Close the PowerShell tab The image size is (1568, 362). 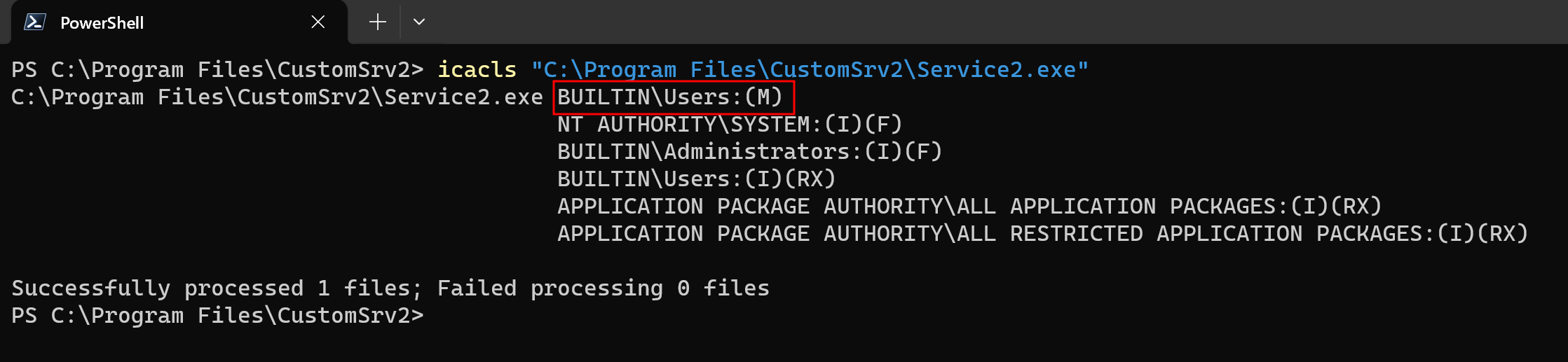[318, 22]
